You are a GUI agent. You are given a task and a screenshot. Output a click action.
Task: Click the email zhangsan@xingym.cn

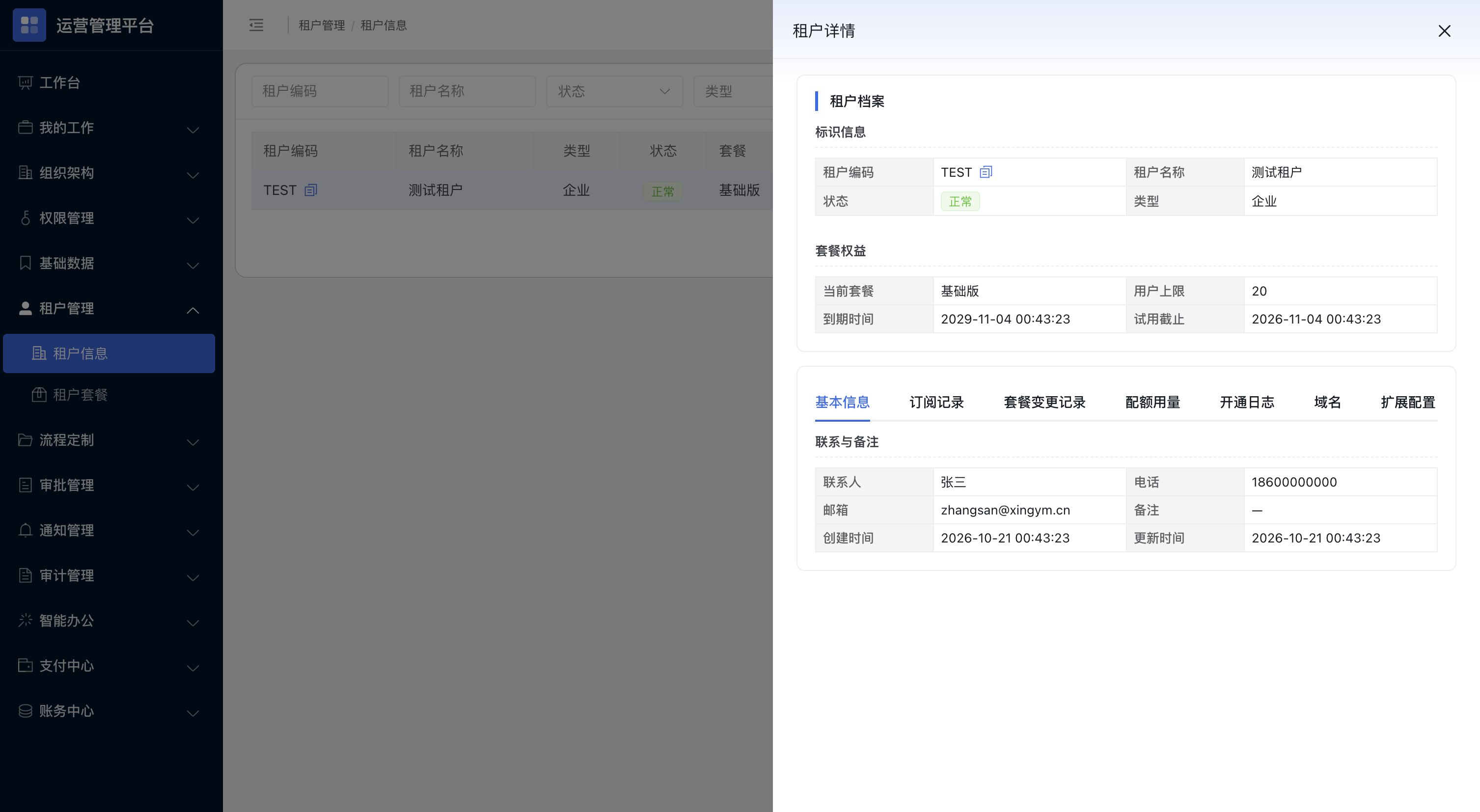[x=1006, y=510]
